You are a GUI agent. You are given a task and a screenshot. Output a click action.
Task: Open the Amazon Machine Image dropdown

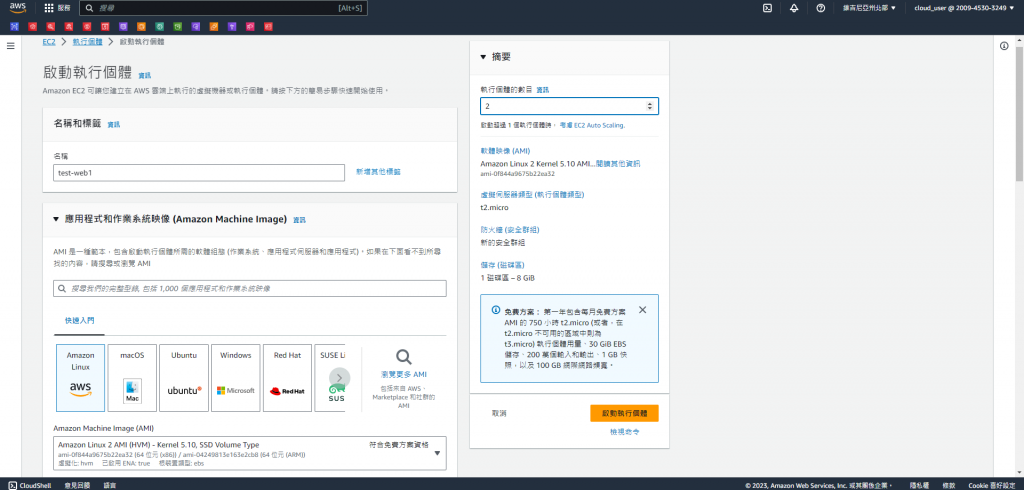250,453
